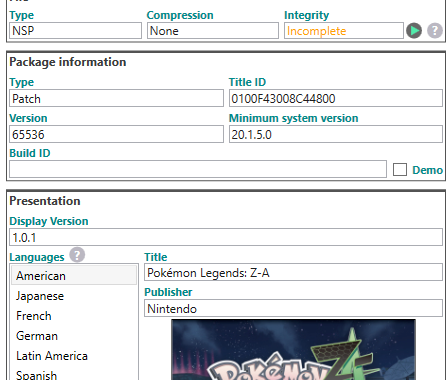The image size is (447, 380).
Task: Click the Minimum system version field 20.1.5.0
Action: 336,134
